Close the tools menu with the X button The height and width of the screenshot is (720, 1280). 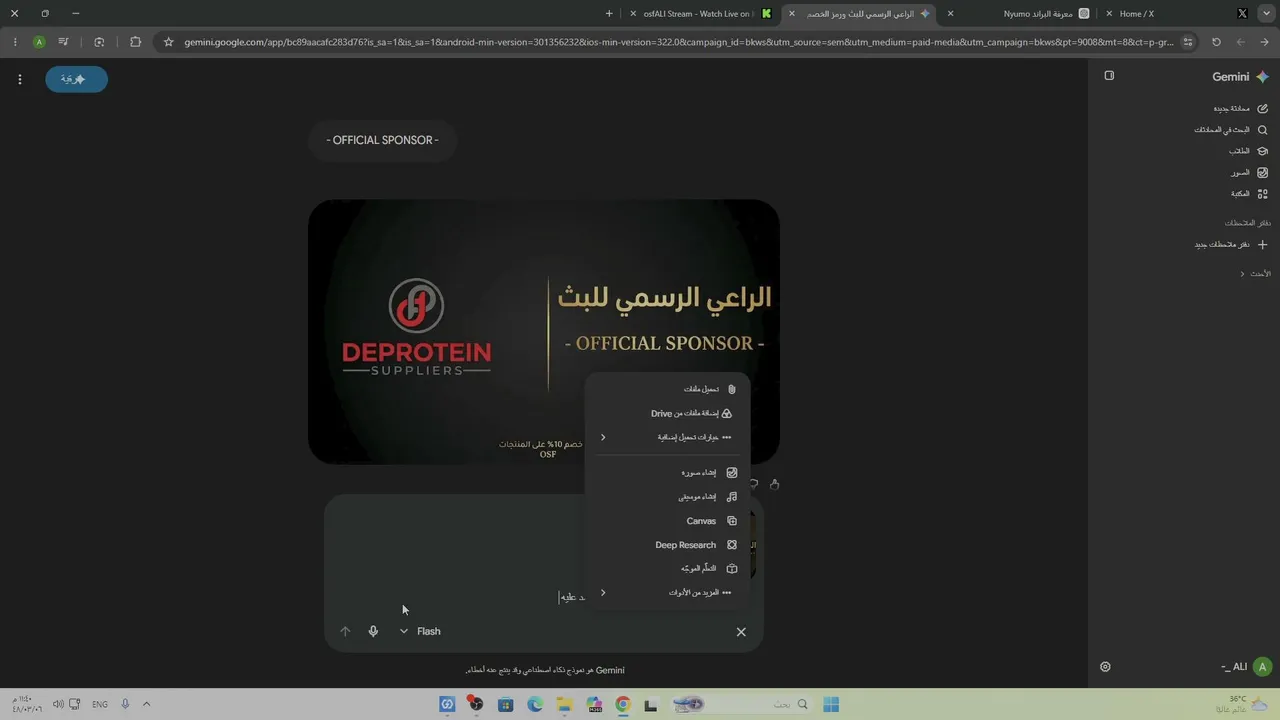click(x=741, y=632)
